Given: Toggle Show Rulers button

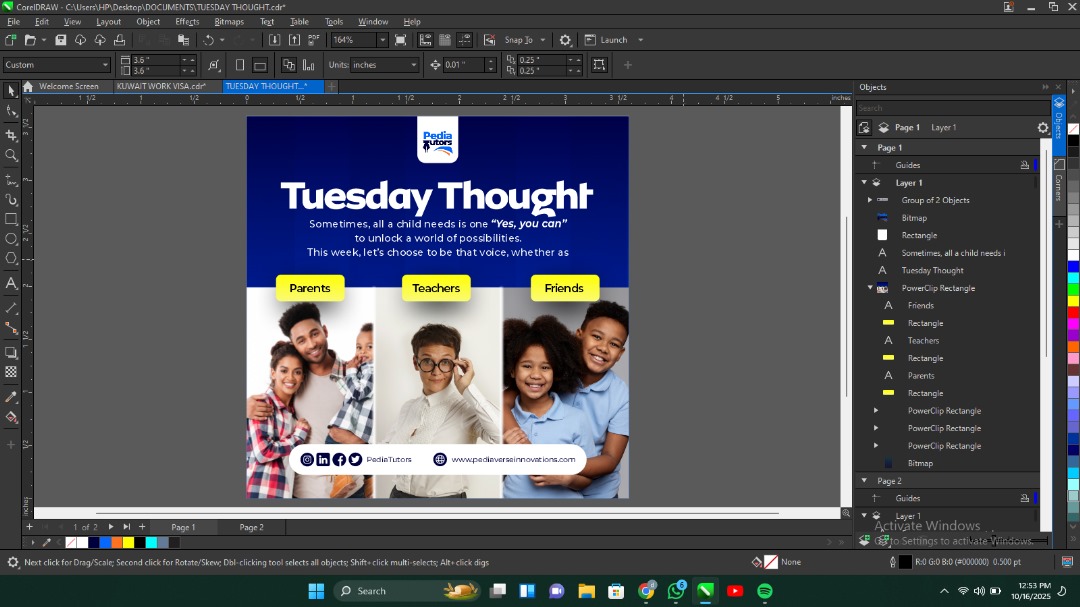Looking at the screenshot, I should pyautogui.click(x=426, y=40).
